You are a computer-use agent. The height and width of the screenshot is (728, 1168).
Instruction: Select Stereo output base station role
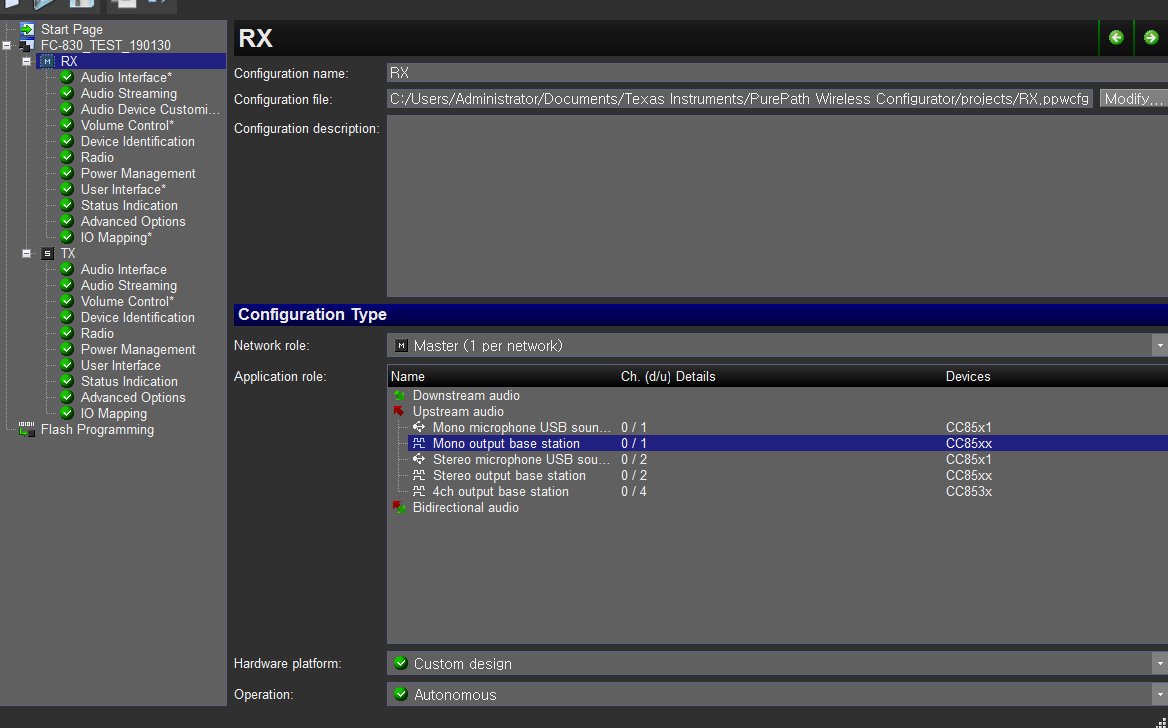point(509,475)
